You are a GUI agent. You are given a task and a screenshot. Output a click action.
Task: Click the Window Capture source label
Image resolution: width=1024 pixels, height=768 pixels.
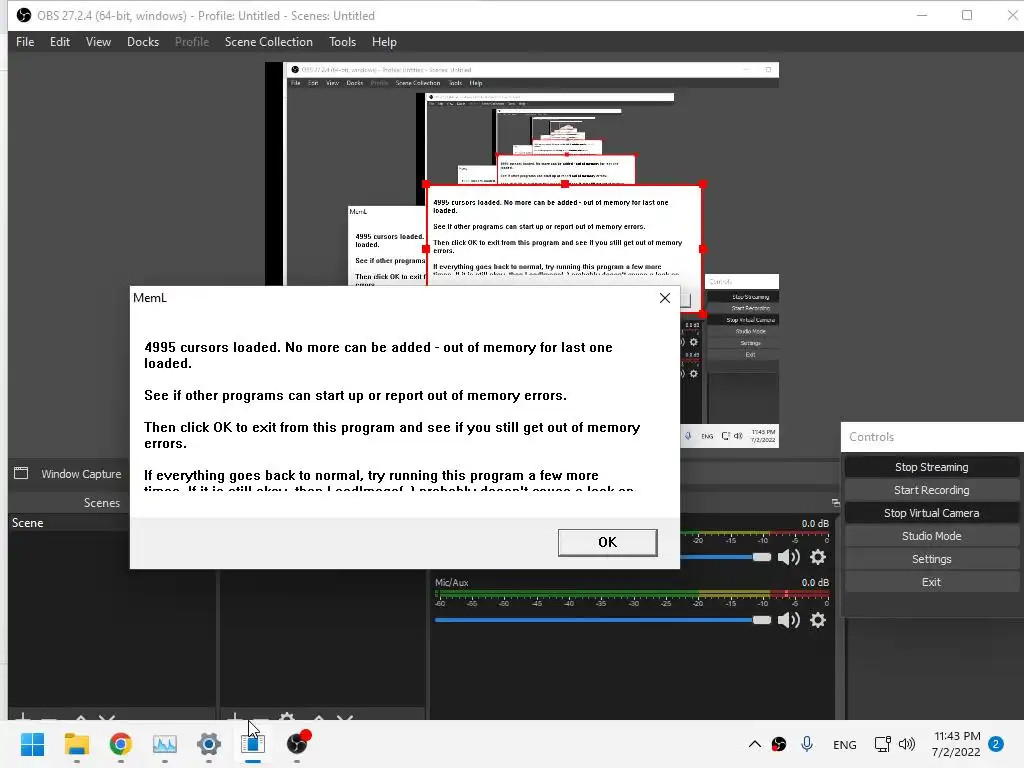[x=81, y=474]
